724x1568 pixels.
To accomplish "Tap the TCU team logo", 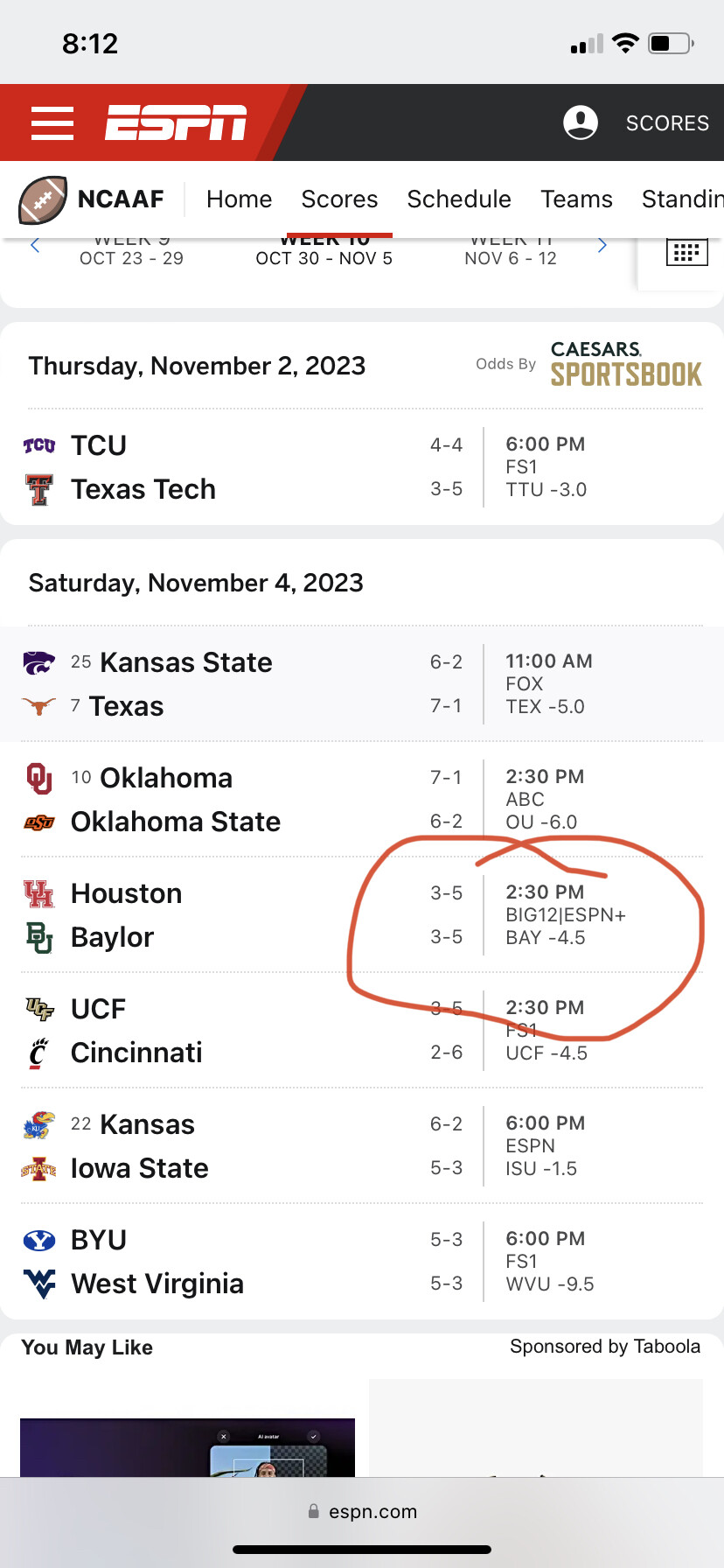I will (x=39, y=445).
